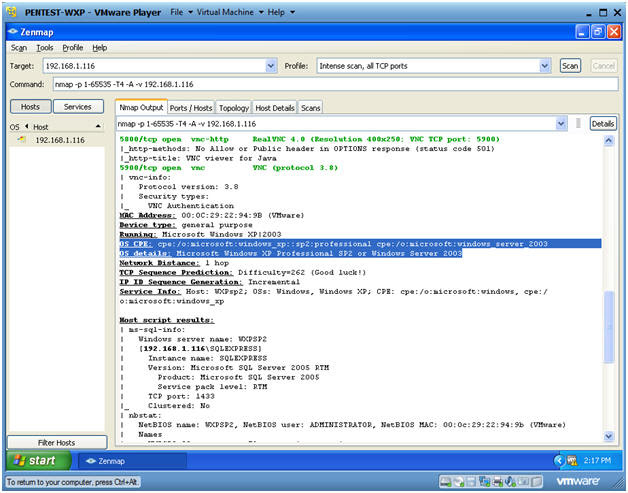
Task: Open Zenmap Scan menu
Action: click(19, 48)
